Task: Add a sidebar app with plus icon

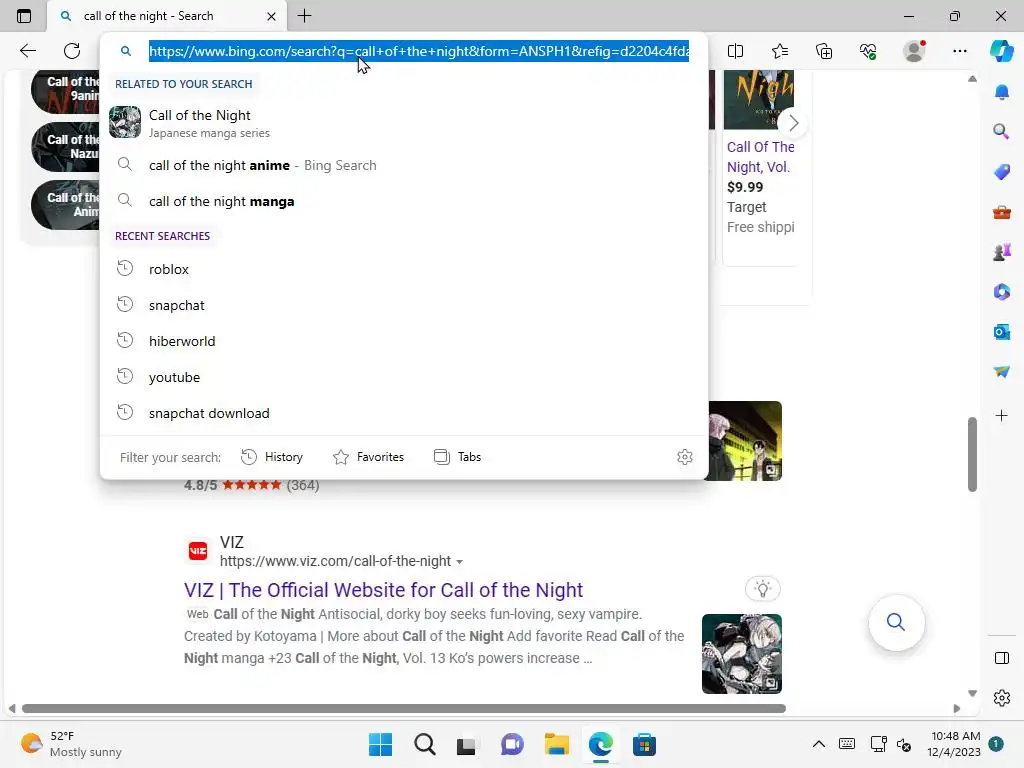Action: 1002,415
